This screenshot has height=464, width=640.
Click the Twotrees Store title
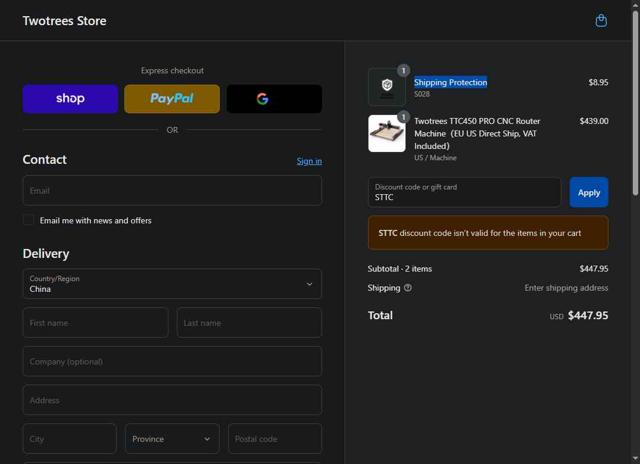click(64, 21)
